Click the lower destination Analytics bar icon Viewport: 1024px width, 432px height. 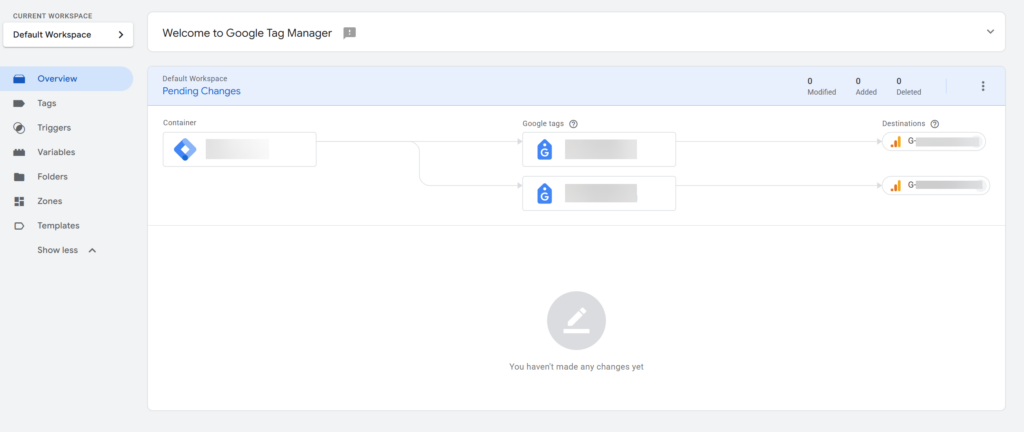pyautogui.click(x=895, y=186)
